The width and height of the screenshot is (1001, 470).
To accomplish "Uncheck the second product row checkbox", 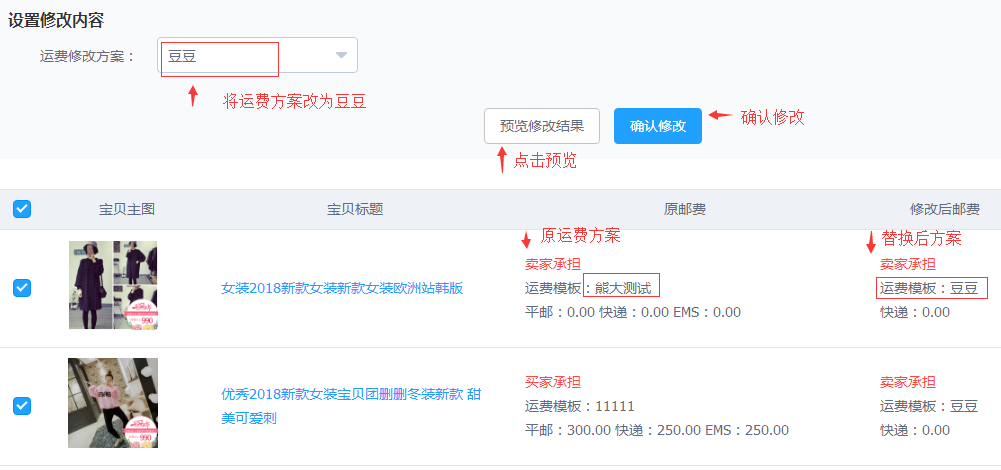I will (x=22, y=406).
